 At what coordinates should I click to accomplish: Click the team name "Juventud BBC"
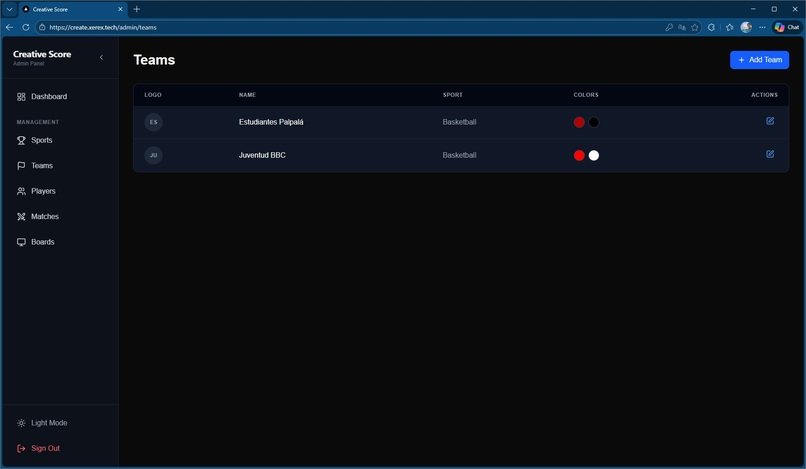point(262,155)
